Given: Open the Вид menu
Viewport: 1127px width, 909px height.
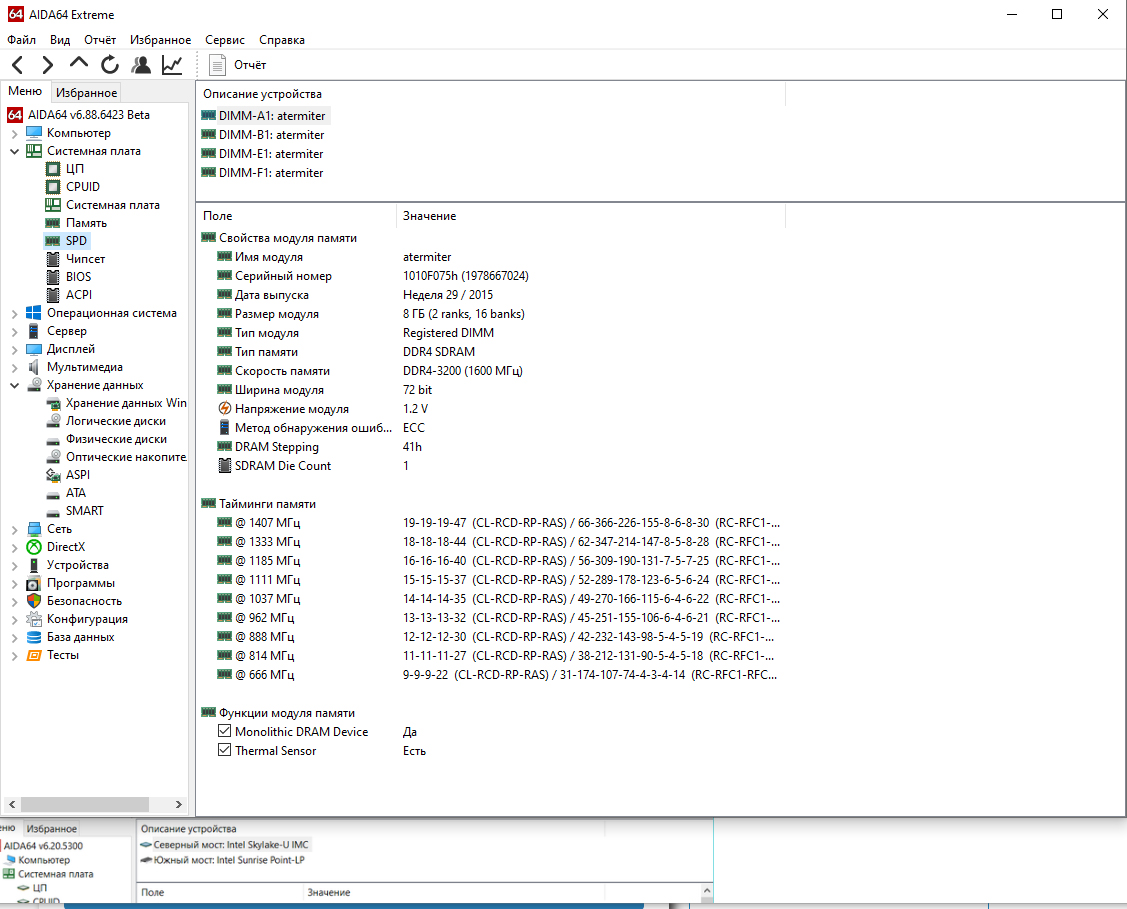Looking at the screenshot, I should [60, 40].
